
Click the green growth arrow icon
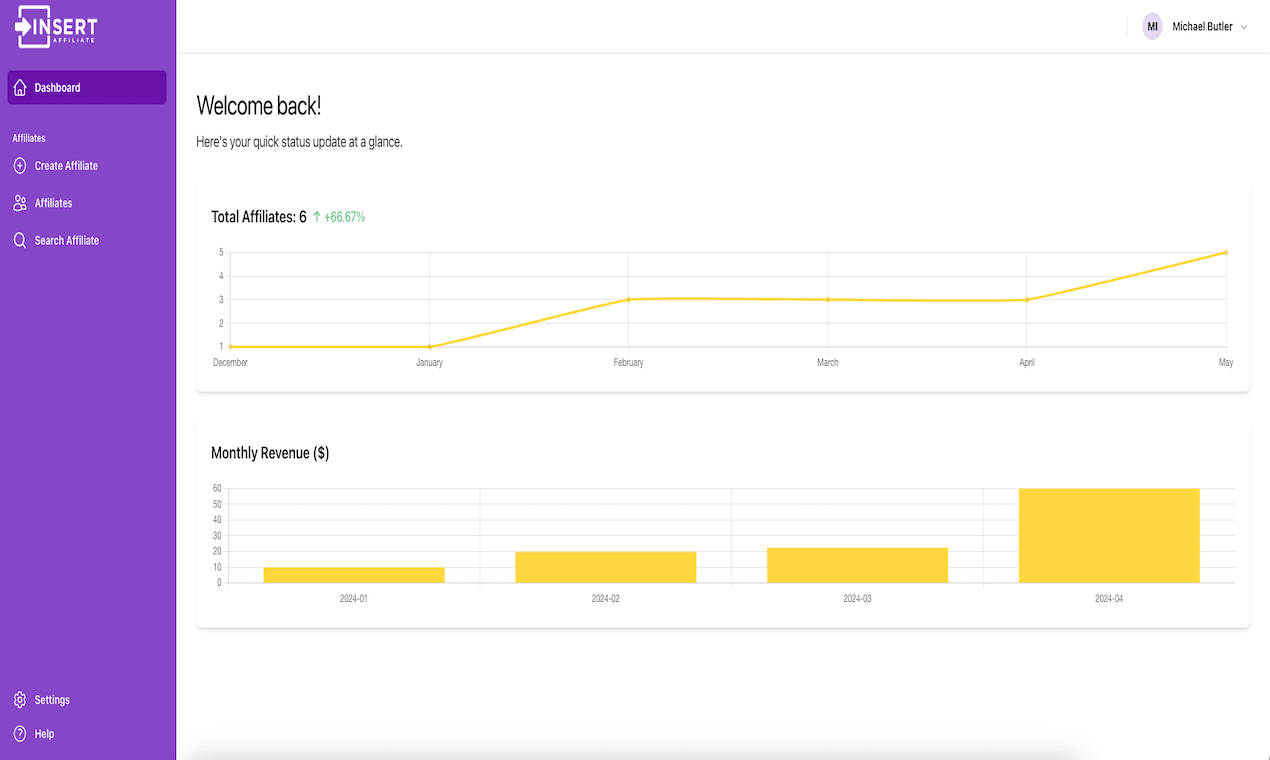[x=317, y=217]
